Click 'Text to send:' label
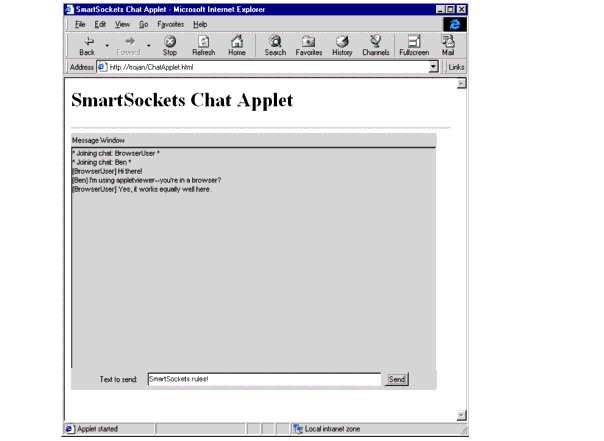 [x=119, y=379]
